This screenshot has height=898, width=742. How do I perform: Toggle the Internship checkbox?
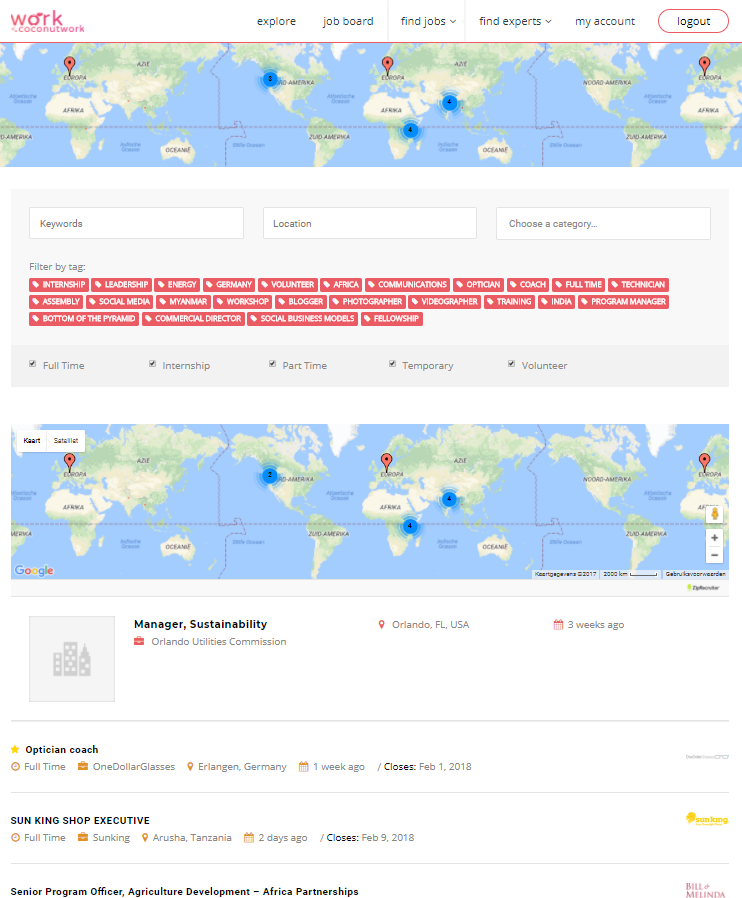(x=152, y=364)
